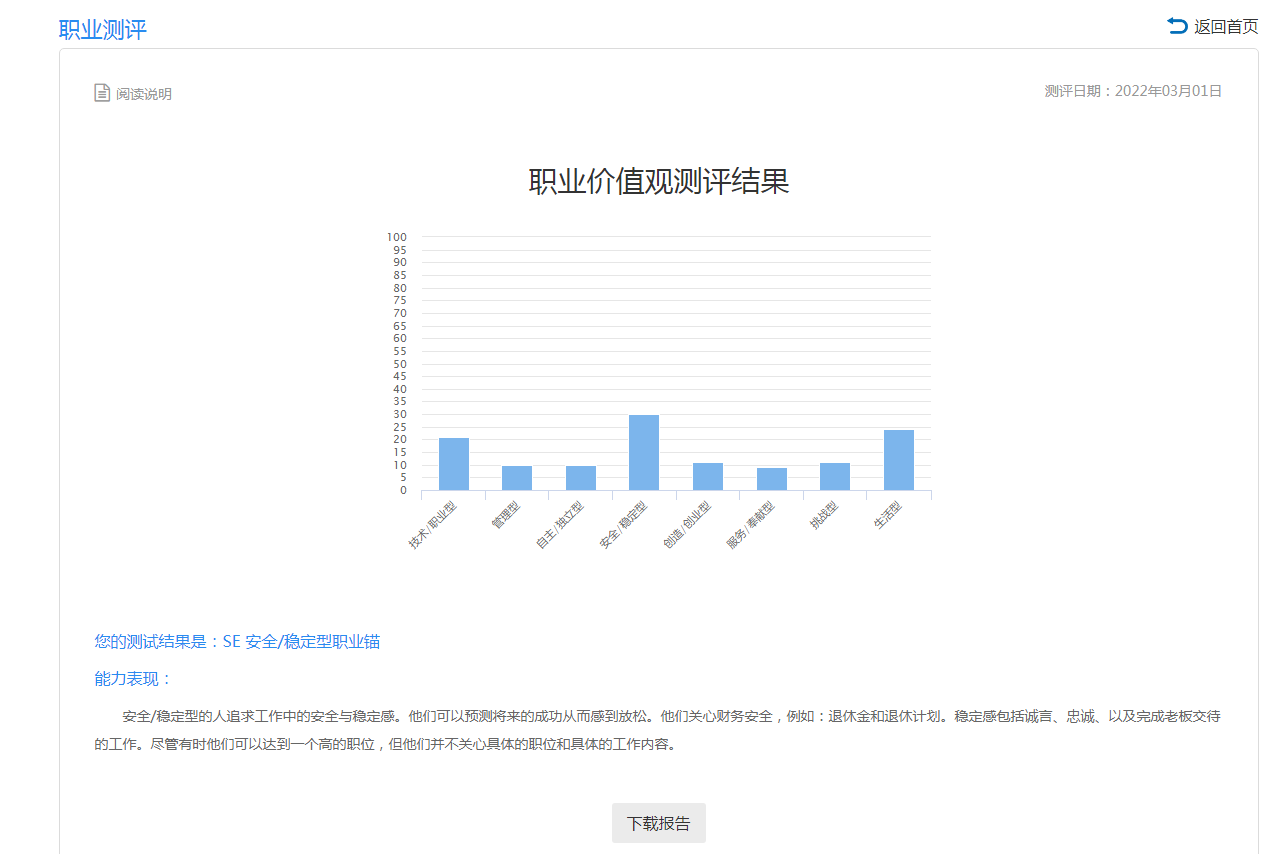Pick the 自主/独立型 bar in chart
Viewport: 1272px width, 854px height.
coord(580,478)
